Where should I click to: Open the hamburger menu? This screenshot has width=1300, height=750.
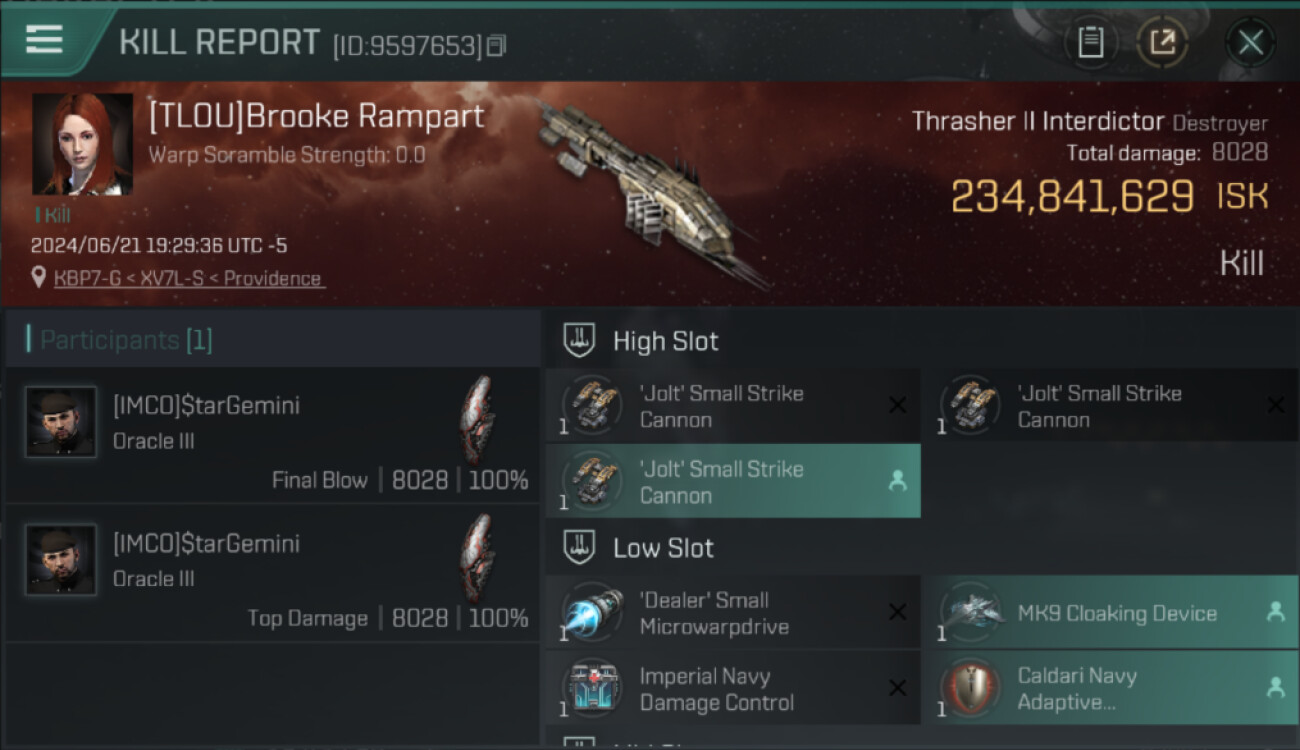point(45,40)
